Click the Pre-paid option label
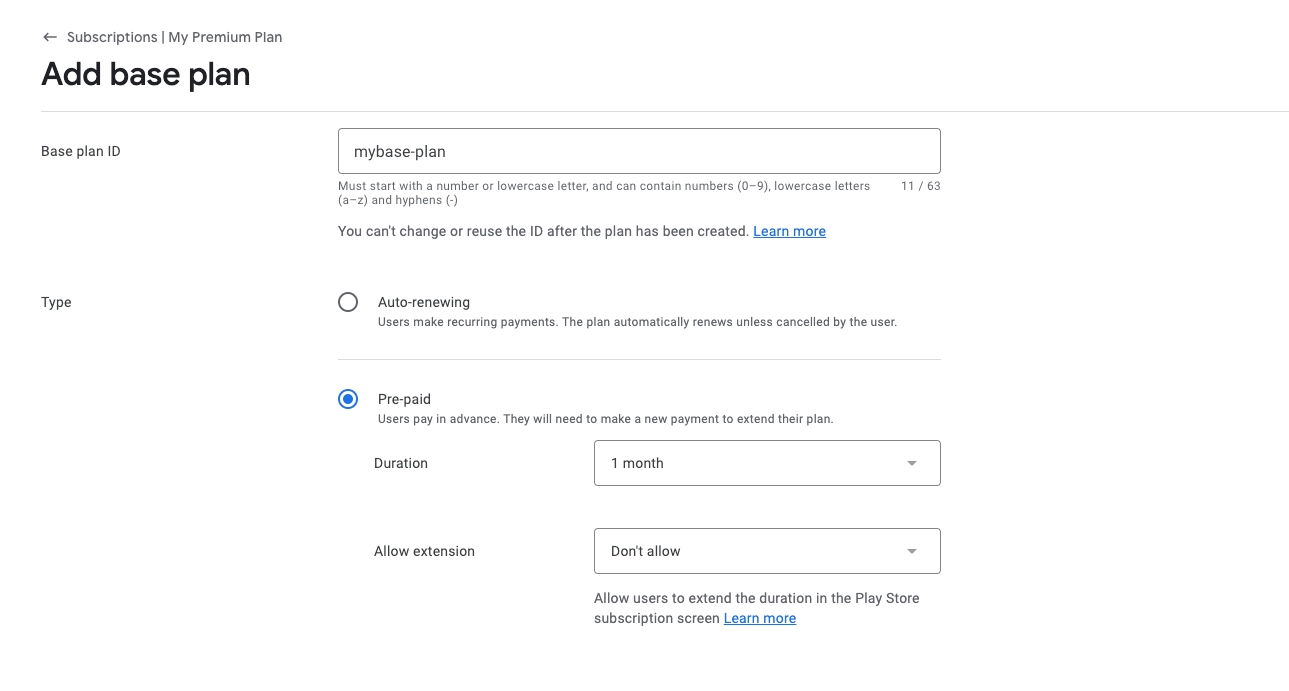This screenshot has height=691, width=1289. 404,399
